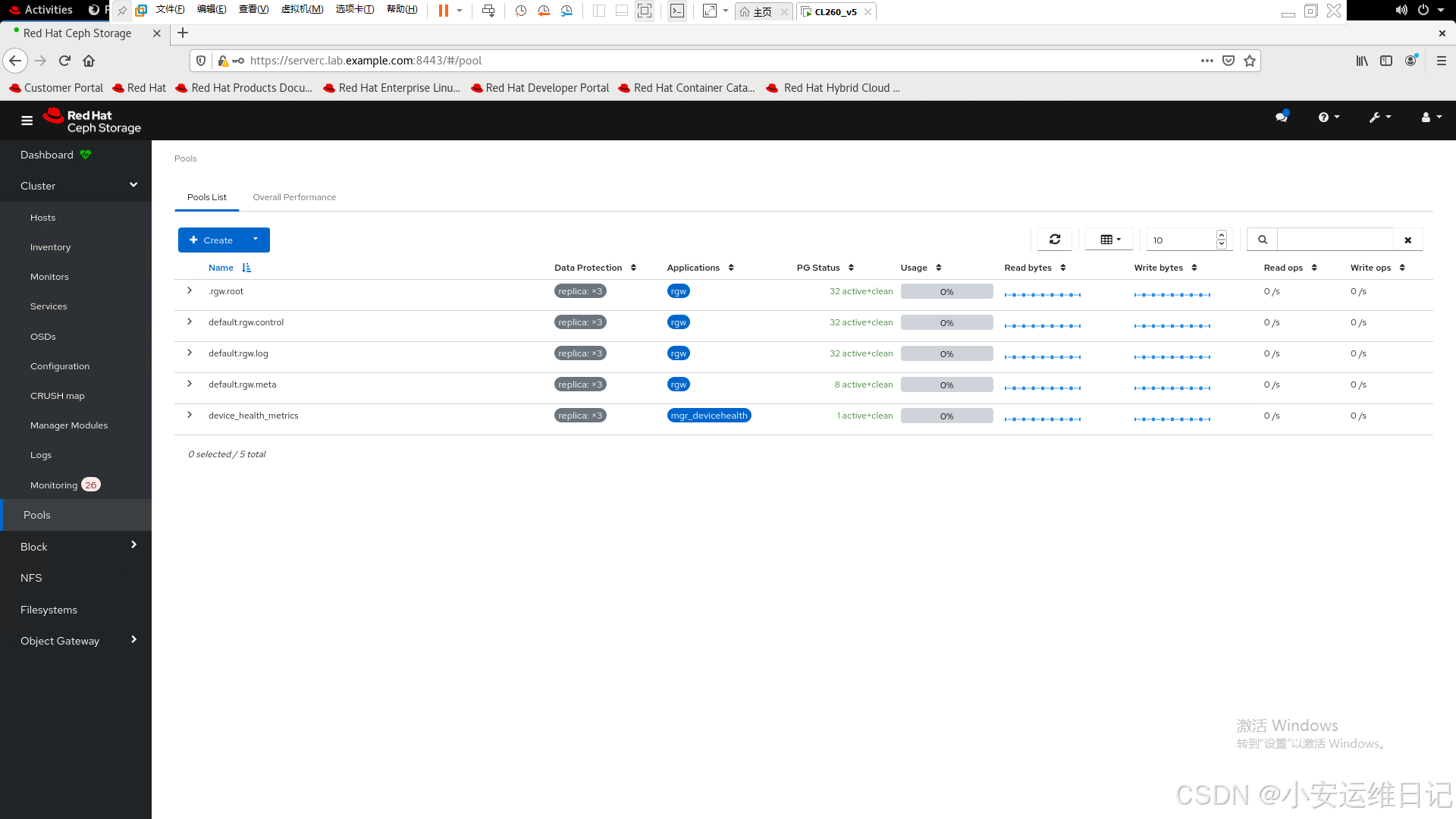Open the 虚拟机(M) menu

coord(302,10)
